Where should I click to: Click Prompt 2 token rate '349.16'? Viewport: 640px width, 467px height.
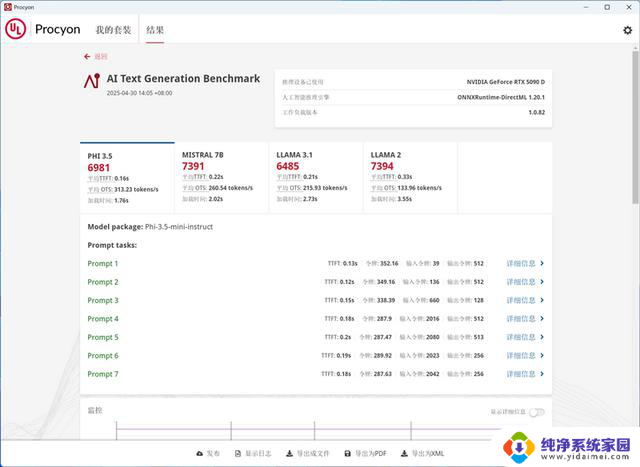pyautogui.click(x=386, y=282)
